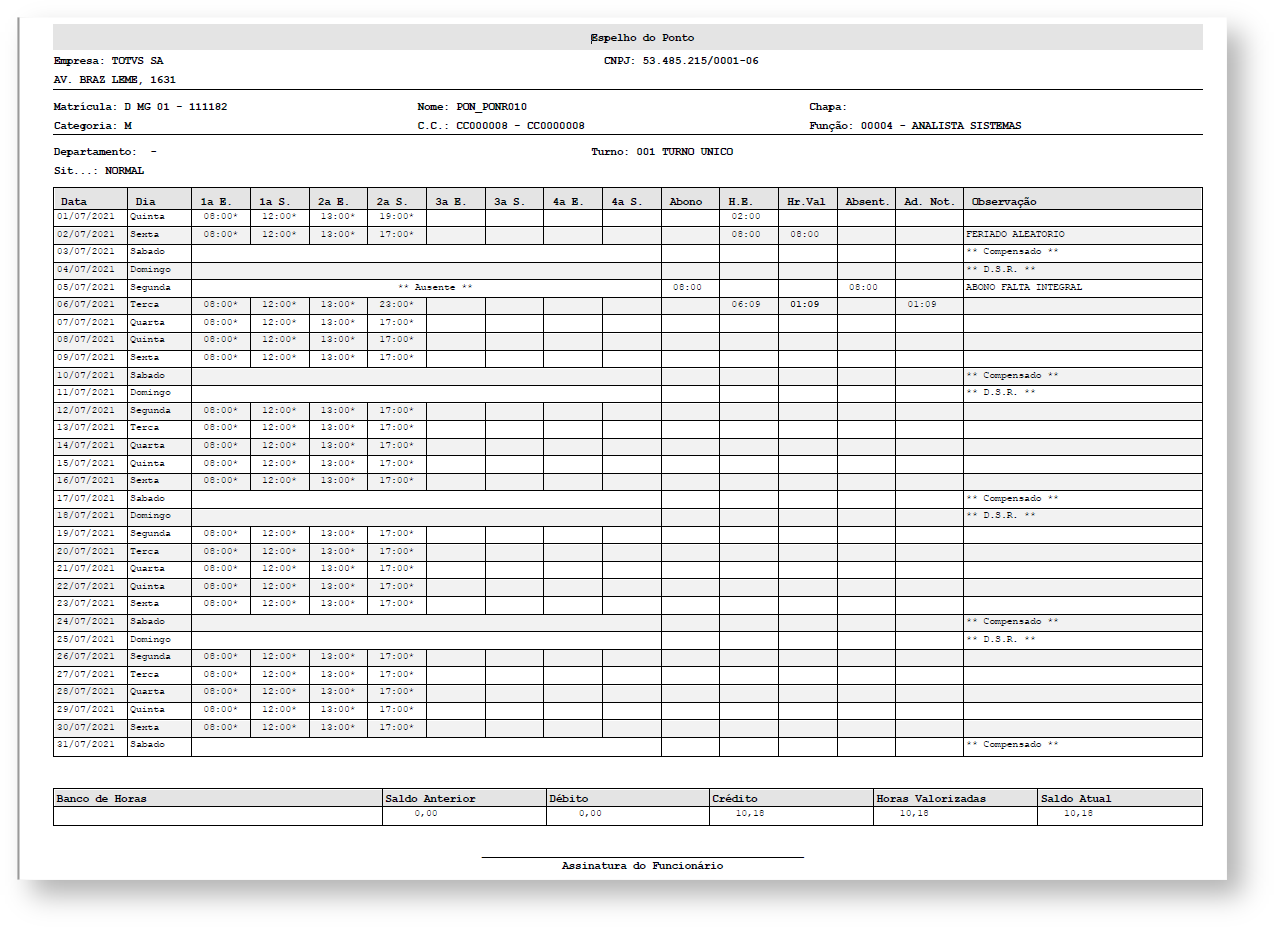This screenshot has height=928, width=1275.
Task: Click the 'Sit...: NORMAL' status text
Action: coord(98,171)
